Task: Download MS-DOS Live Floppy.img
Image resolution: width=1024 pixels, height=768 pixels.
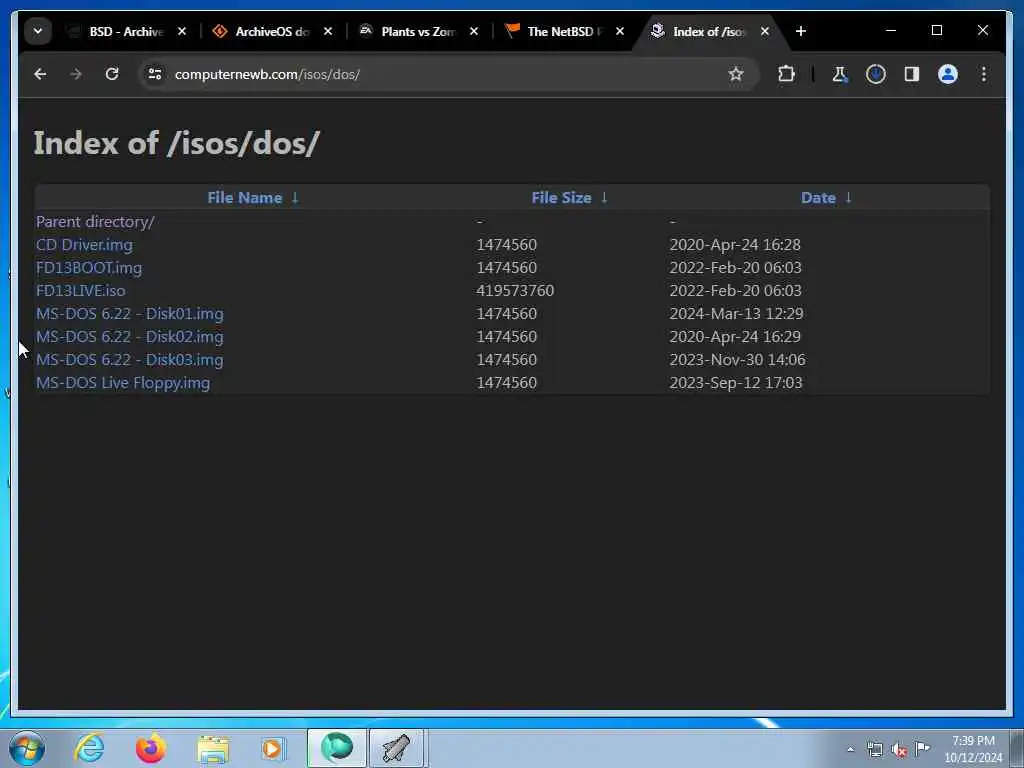Action: coord(123,383)
